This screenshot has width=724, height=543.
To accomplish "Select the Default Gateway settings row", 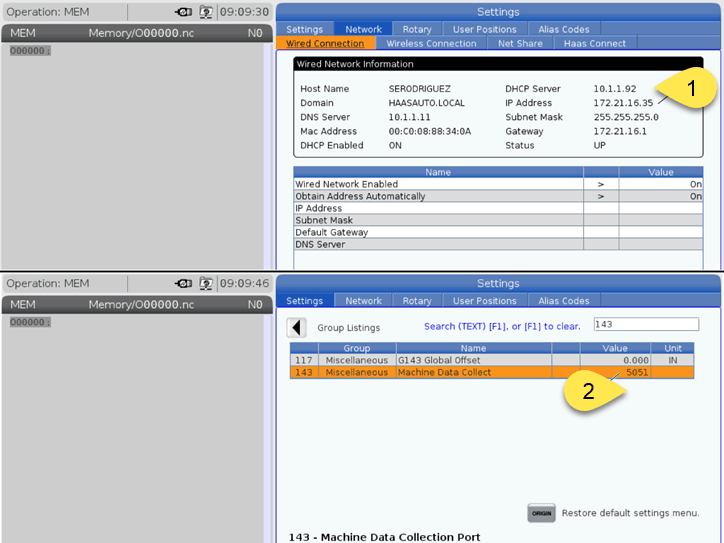I will click(437, 232).
